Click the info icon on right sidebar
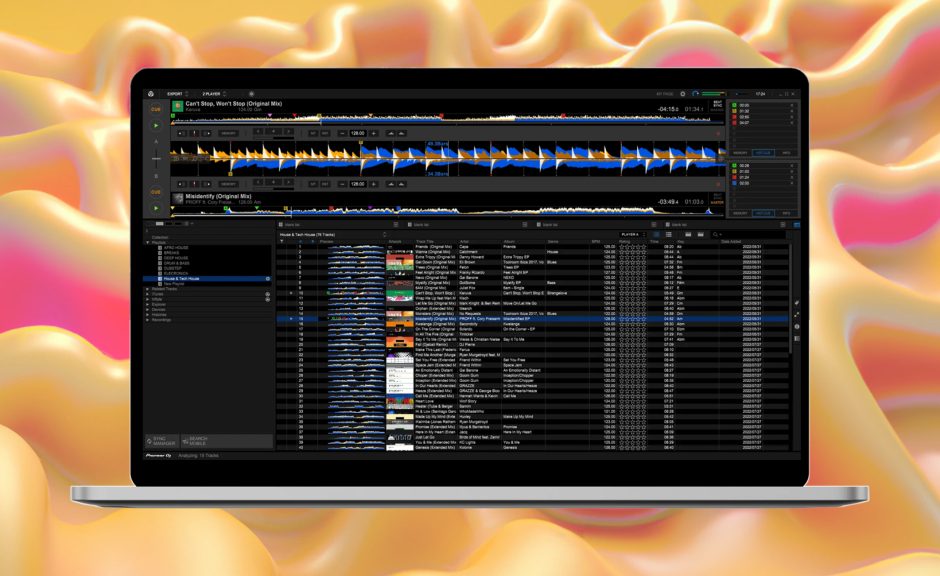 point(797,327)
